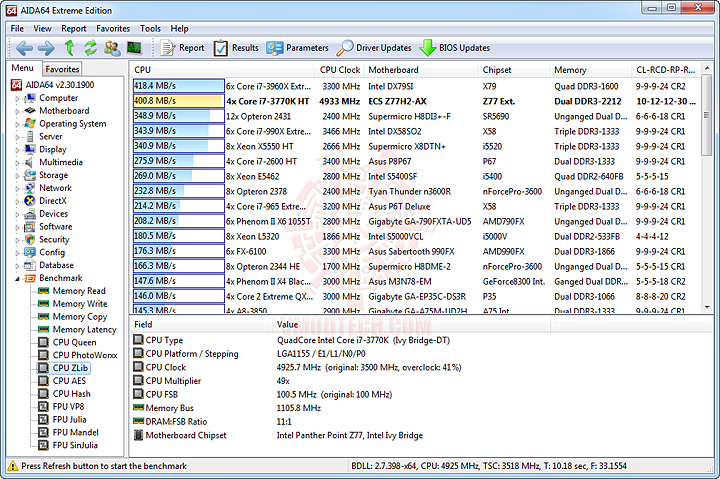The height and width of the screenshot is (479, 720).
Task: Select Multimedia in the tree
Action: click(x=61, y=162)
